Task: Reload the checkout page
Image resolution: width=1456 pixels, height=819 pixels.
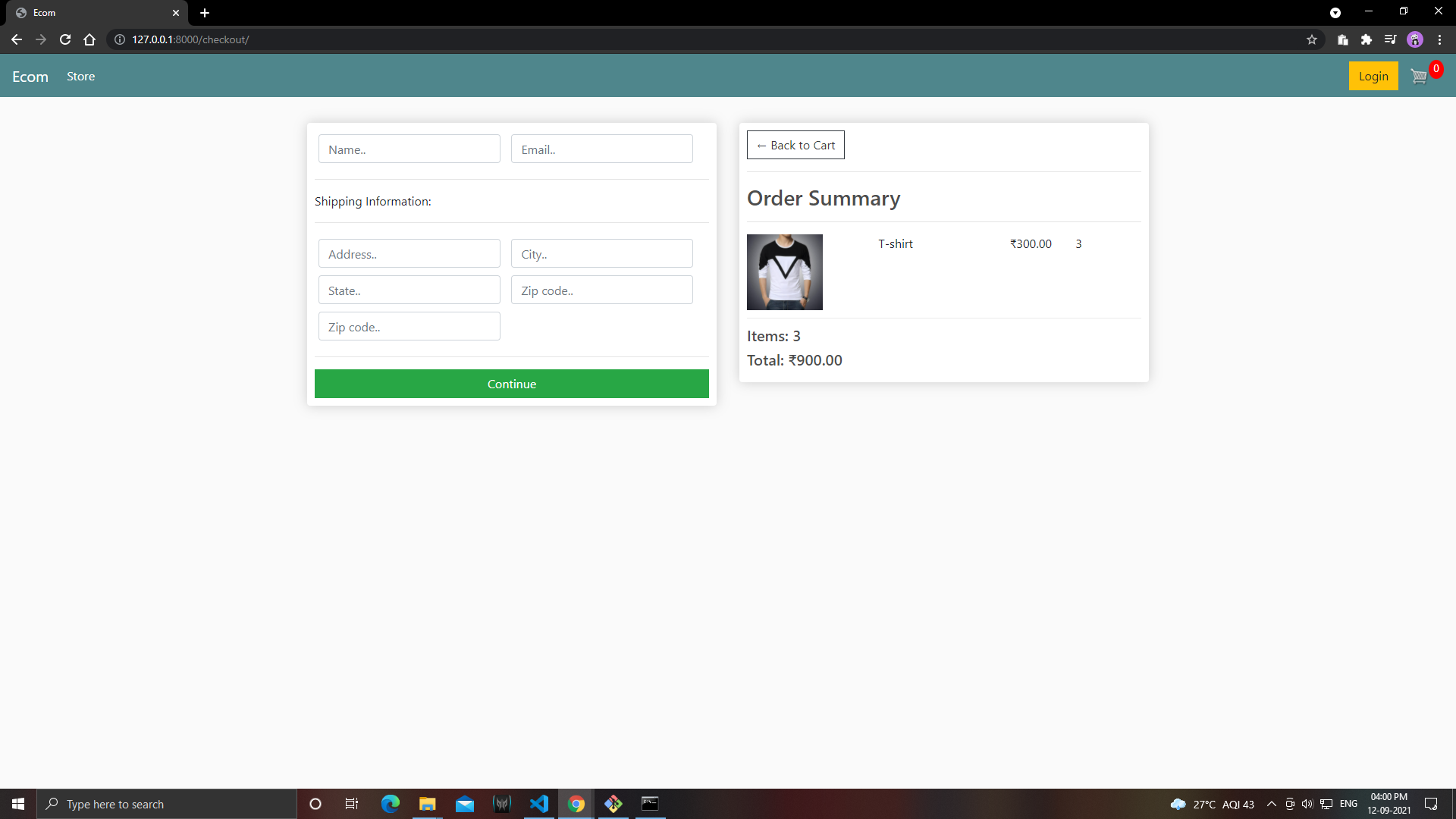Action: [65, 39]
